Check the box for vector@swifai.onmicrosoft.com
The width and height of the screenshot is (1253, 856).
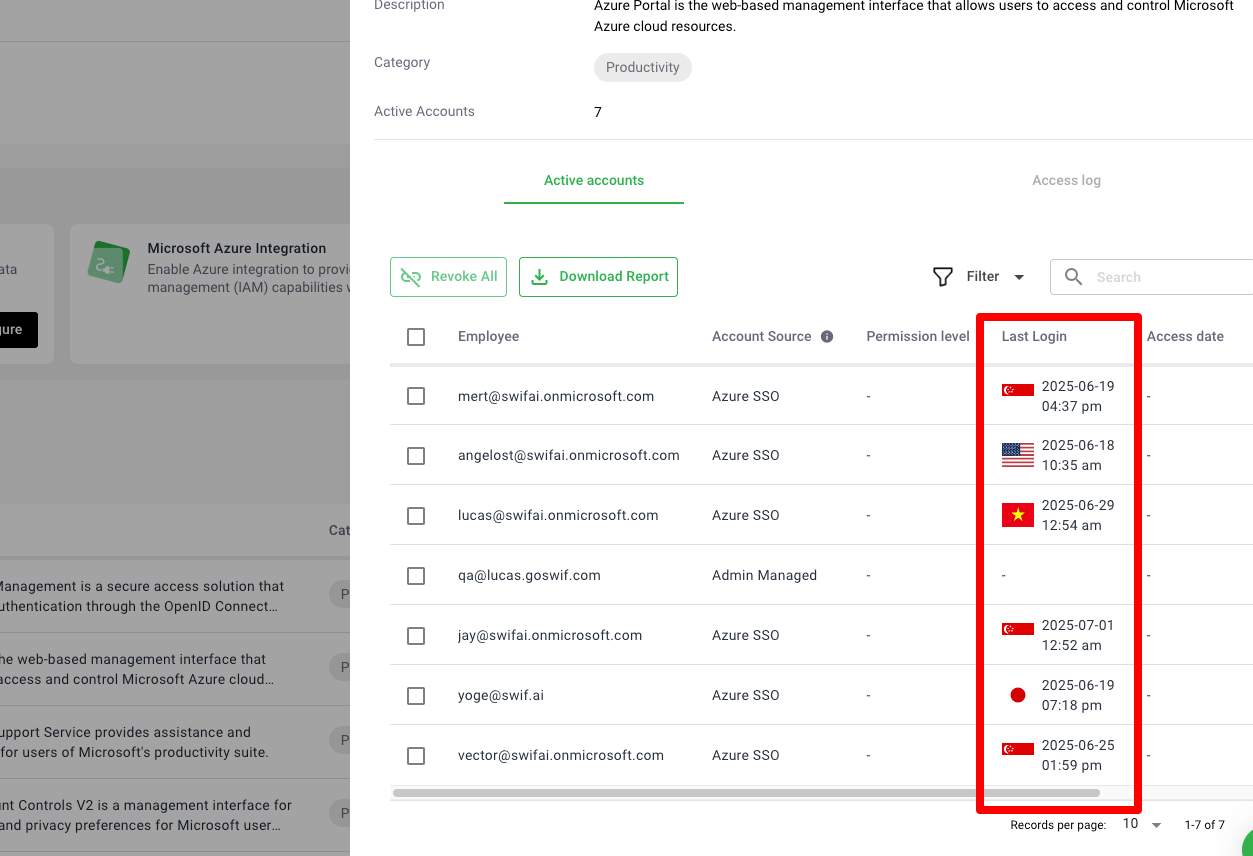[416, 756]
